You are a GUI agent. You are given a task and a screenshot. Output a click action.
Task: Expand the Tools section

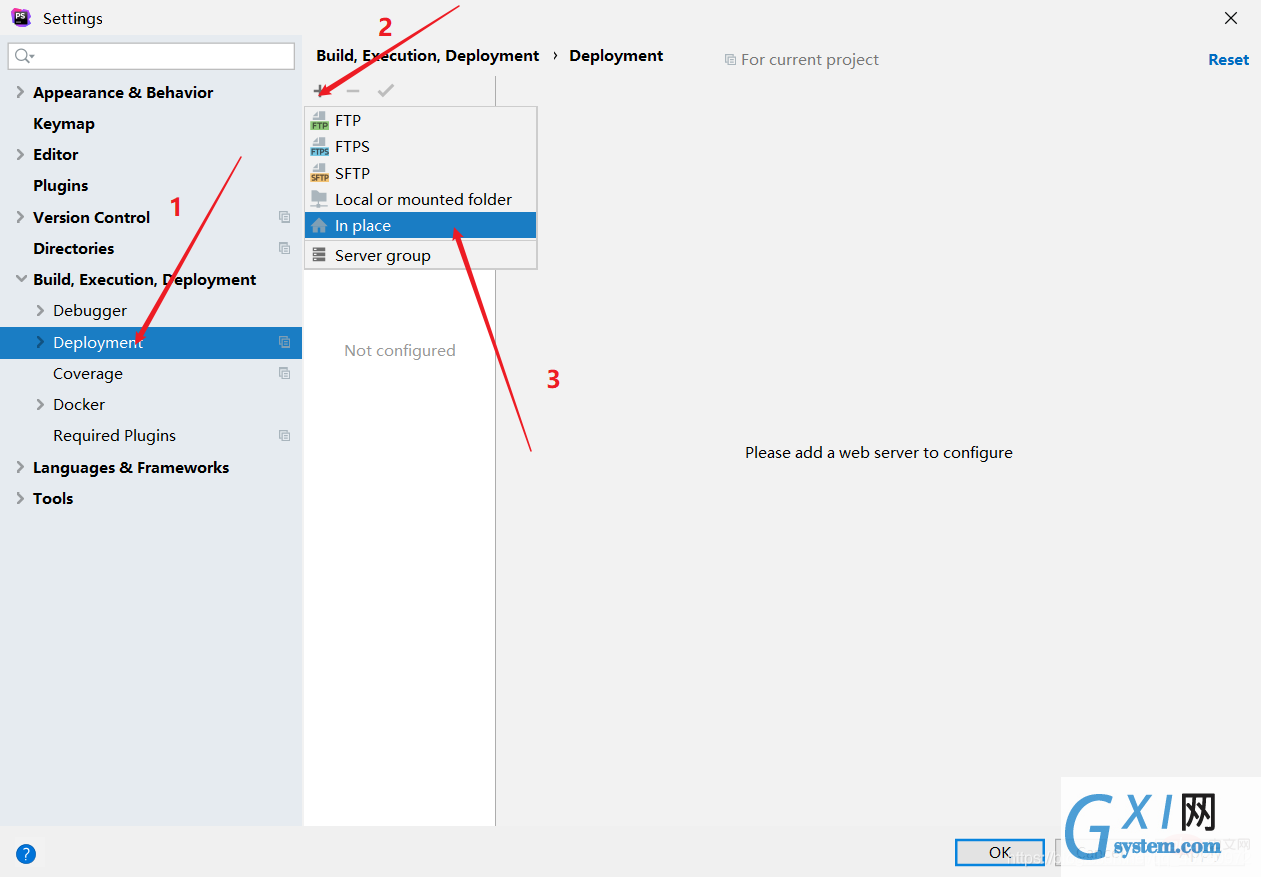[x=20, y=498]
